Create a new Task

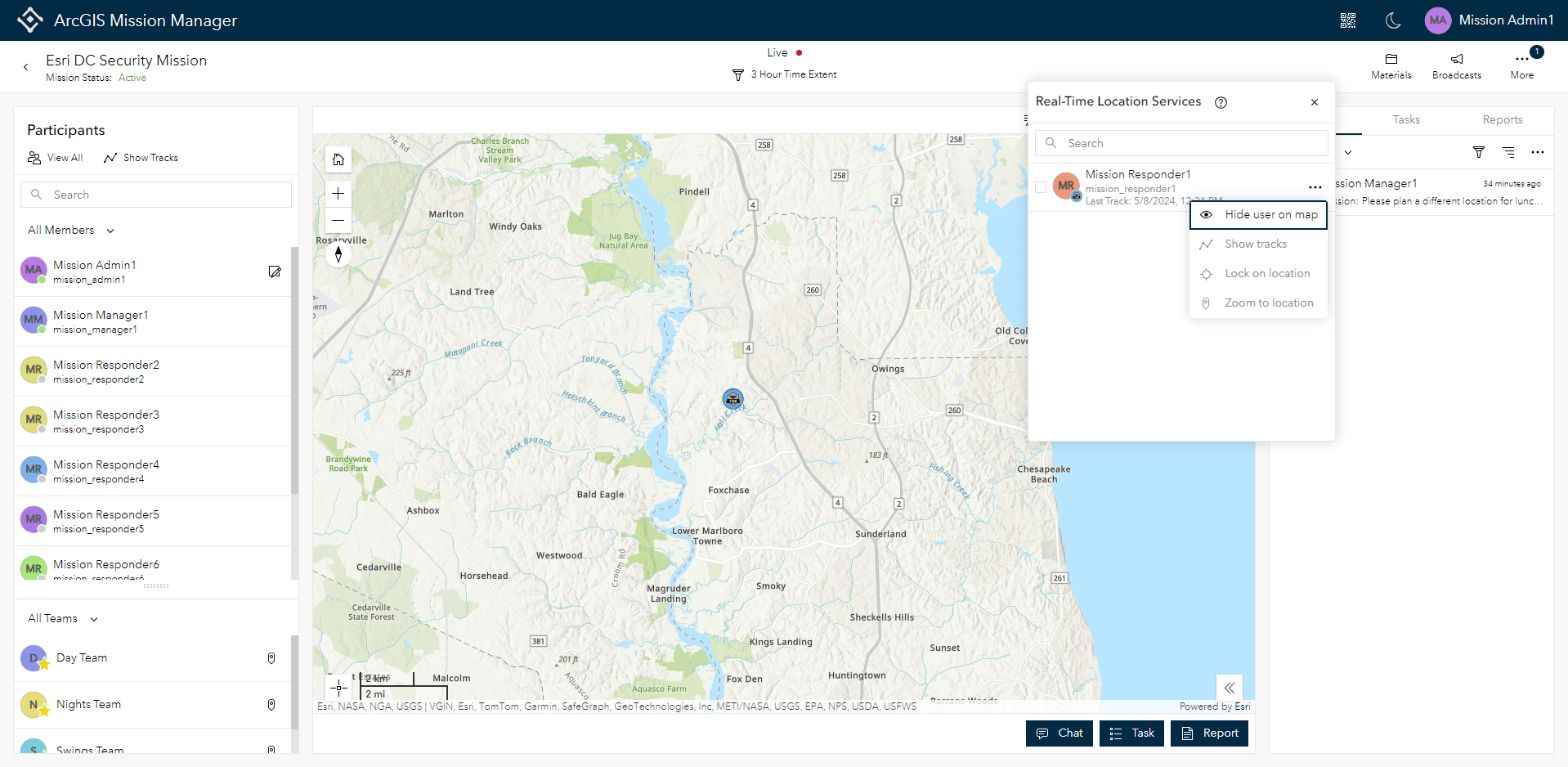coord(1131,733)
